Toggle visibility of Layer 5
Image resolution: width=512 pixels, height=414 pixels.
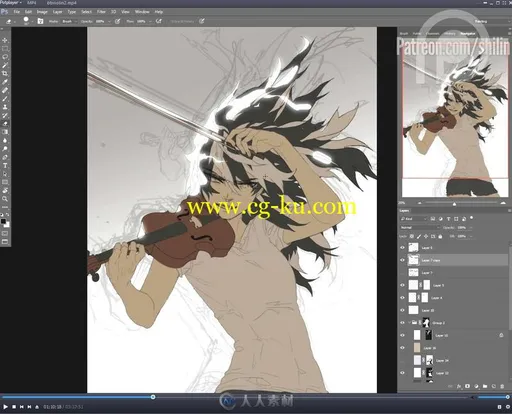coord(402,285)
